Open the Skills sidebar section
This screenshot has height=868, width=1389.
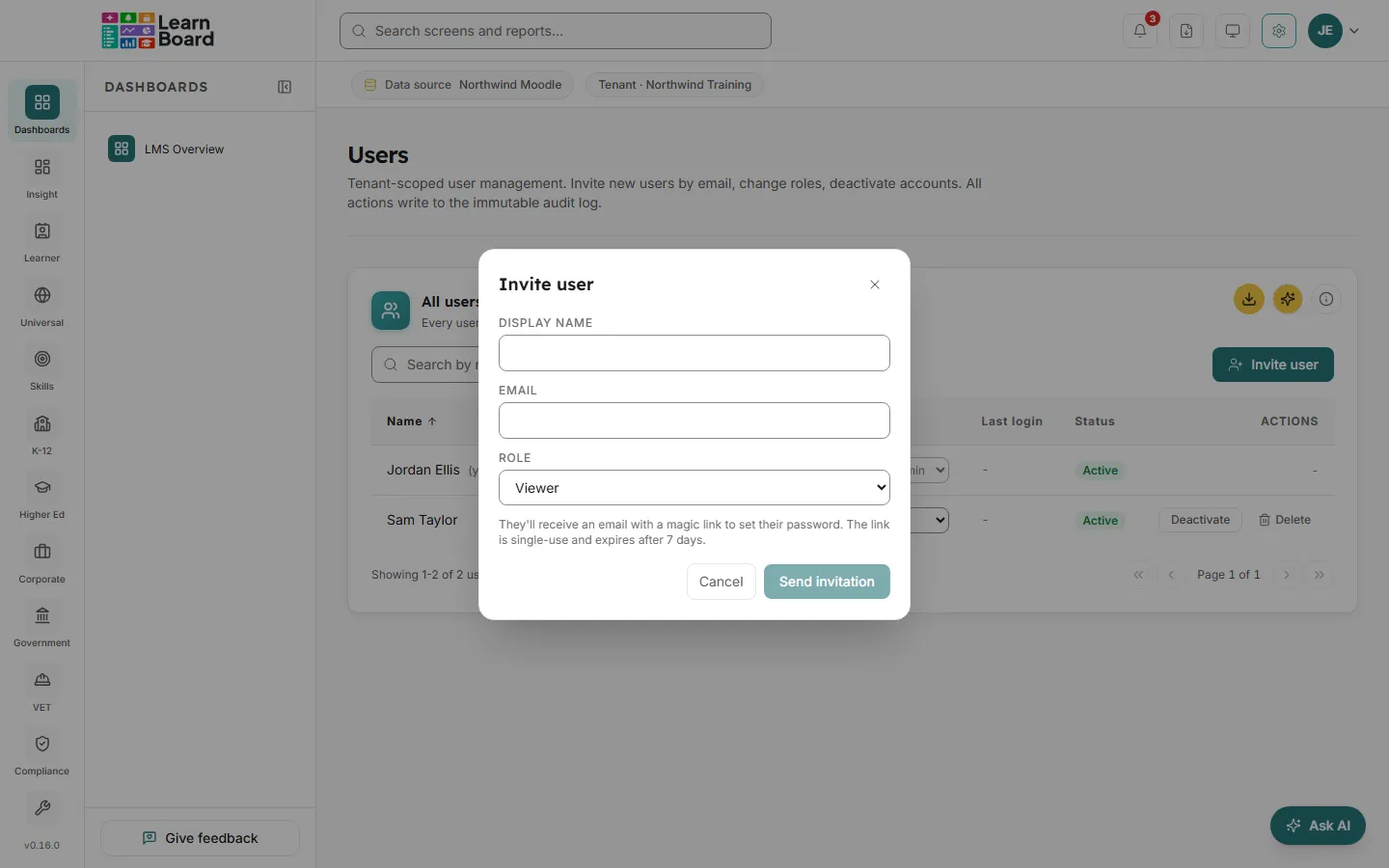[42, 370]
